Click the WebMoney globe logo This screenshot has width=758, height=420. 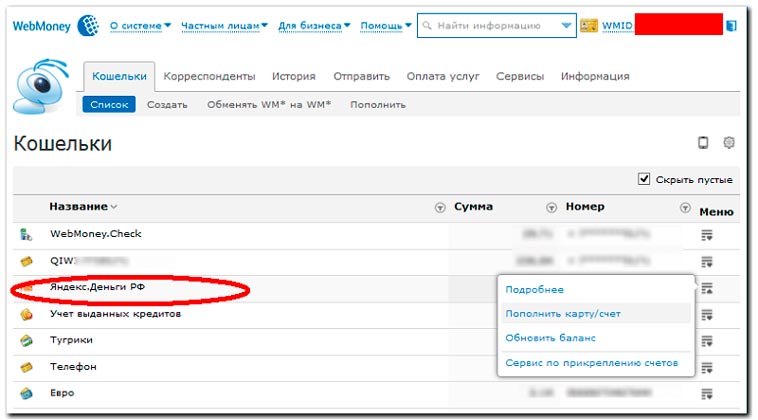click(88, 25)
